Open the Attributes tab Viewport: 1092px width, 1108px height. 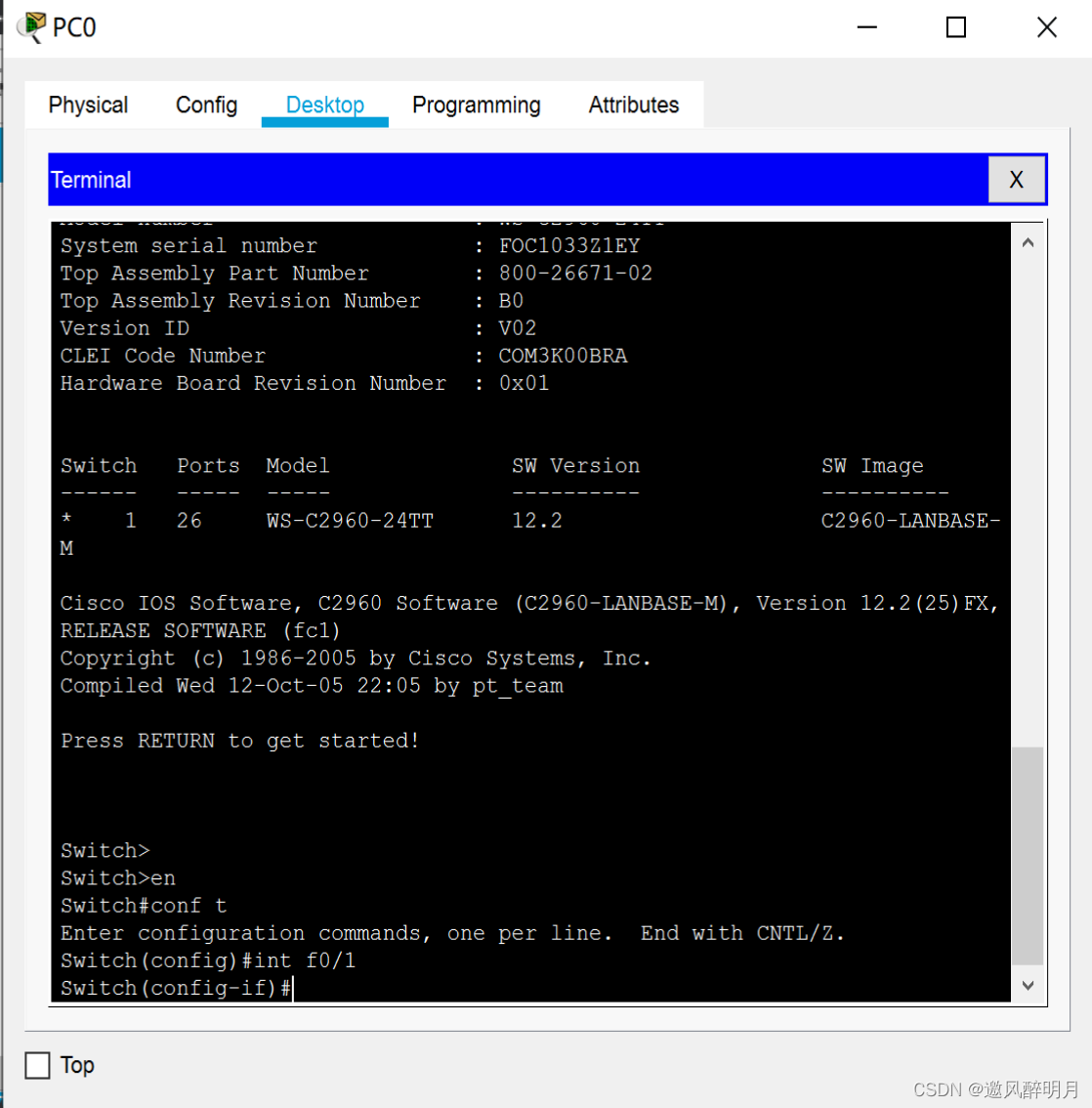pos(634,105)
